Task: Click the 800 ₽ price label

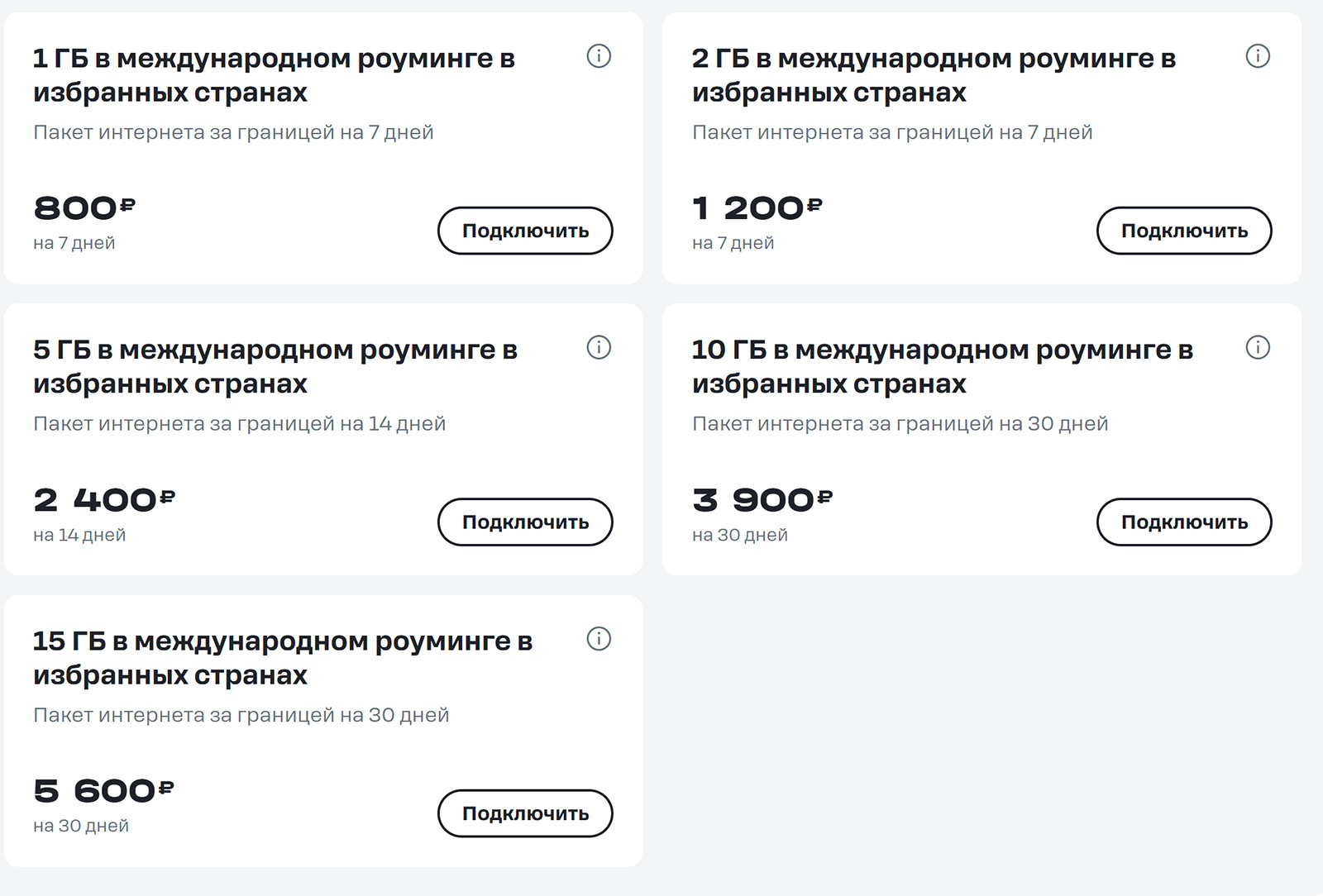Action: [x=84, y=208]
